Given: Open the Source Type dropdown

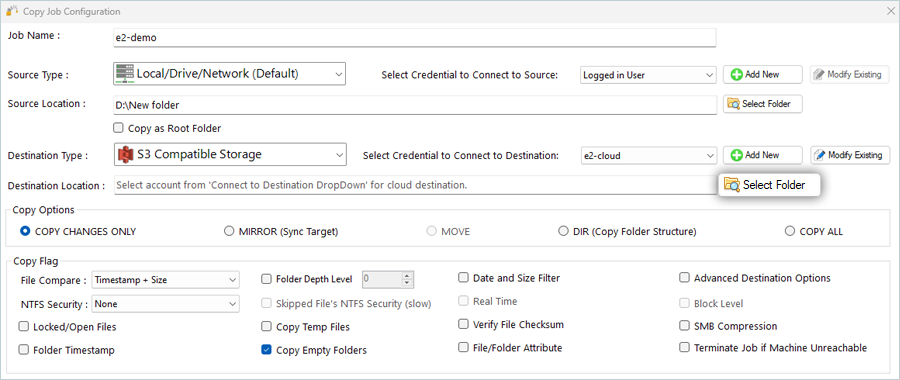Looking at the screenshot, I should click(x=230, y=73).
